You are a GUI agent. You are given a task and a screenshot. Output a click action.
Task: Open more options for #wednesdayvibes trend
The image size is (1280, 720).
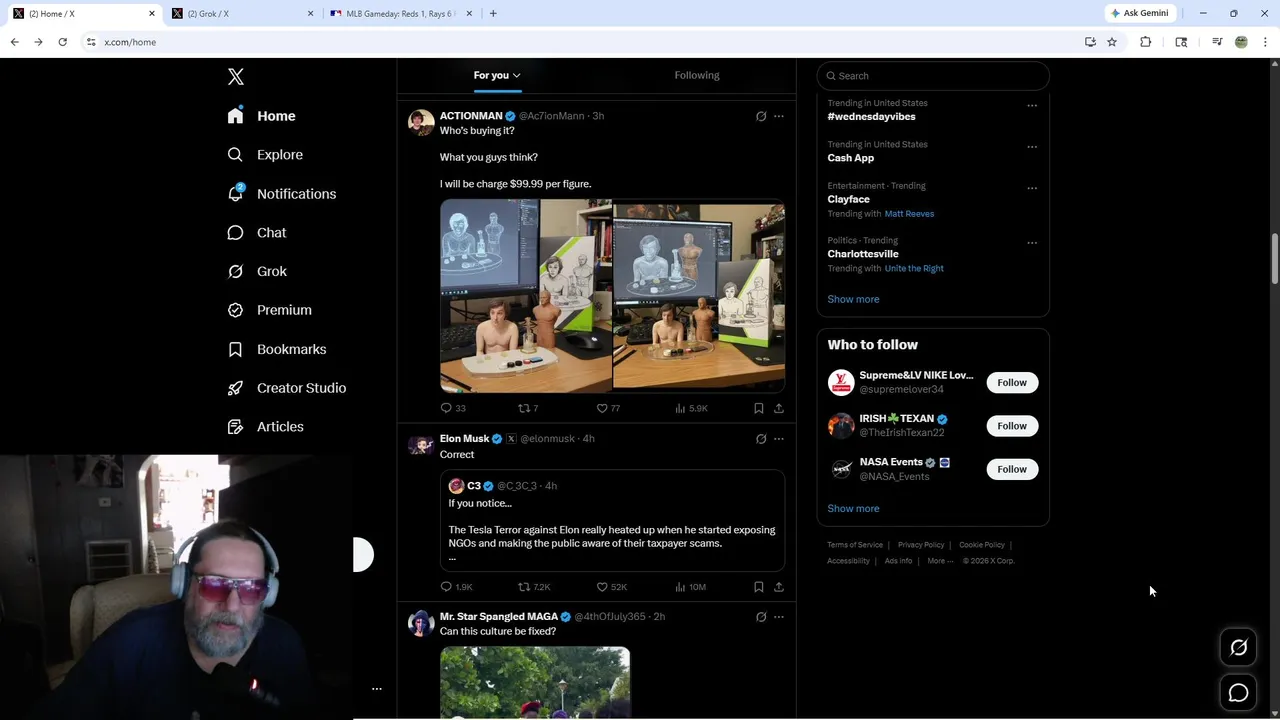[1032, 105]
